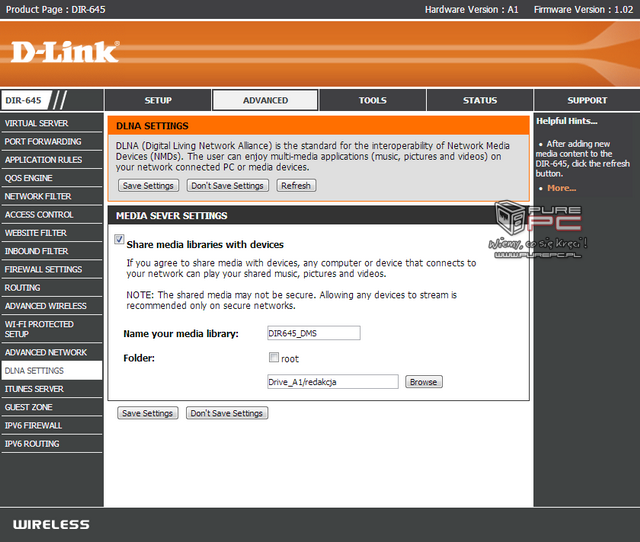
Task: Click the WIRELESS footer label
Action: click(51, 524)
